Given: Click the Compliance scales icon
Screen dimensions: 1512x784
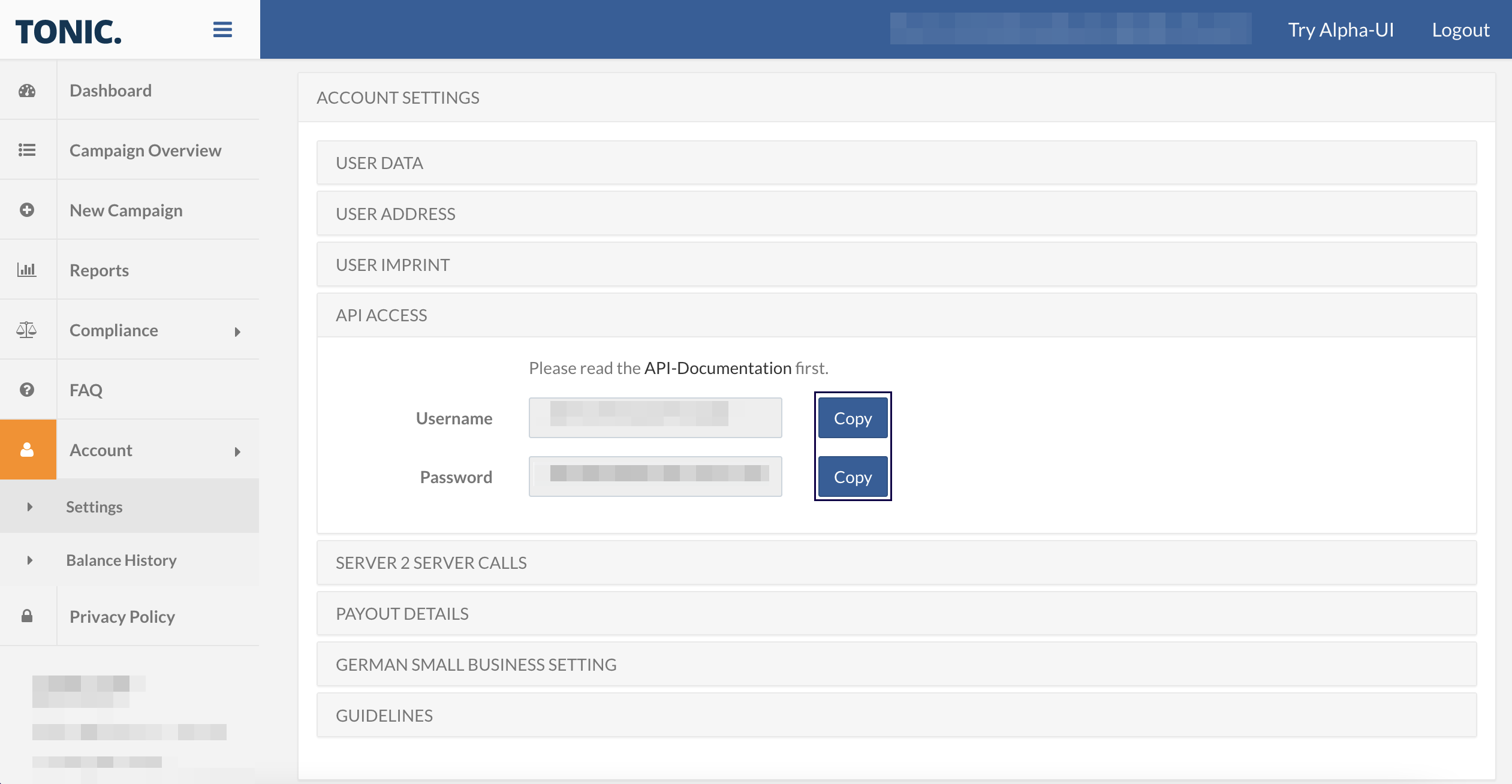Looking at the screenshot, I should 27,330.
